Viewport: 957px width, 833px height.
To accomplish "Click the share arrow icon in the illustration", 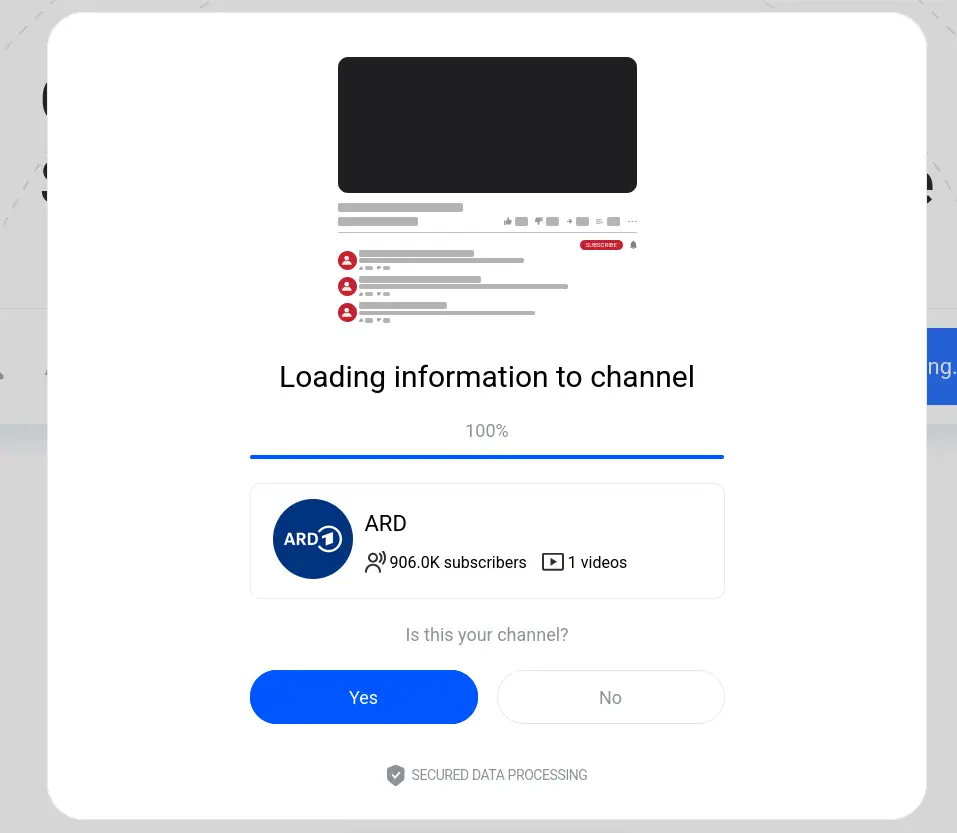I will pos(570,221).
